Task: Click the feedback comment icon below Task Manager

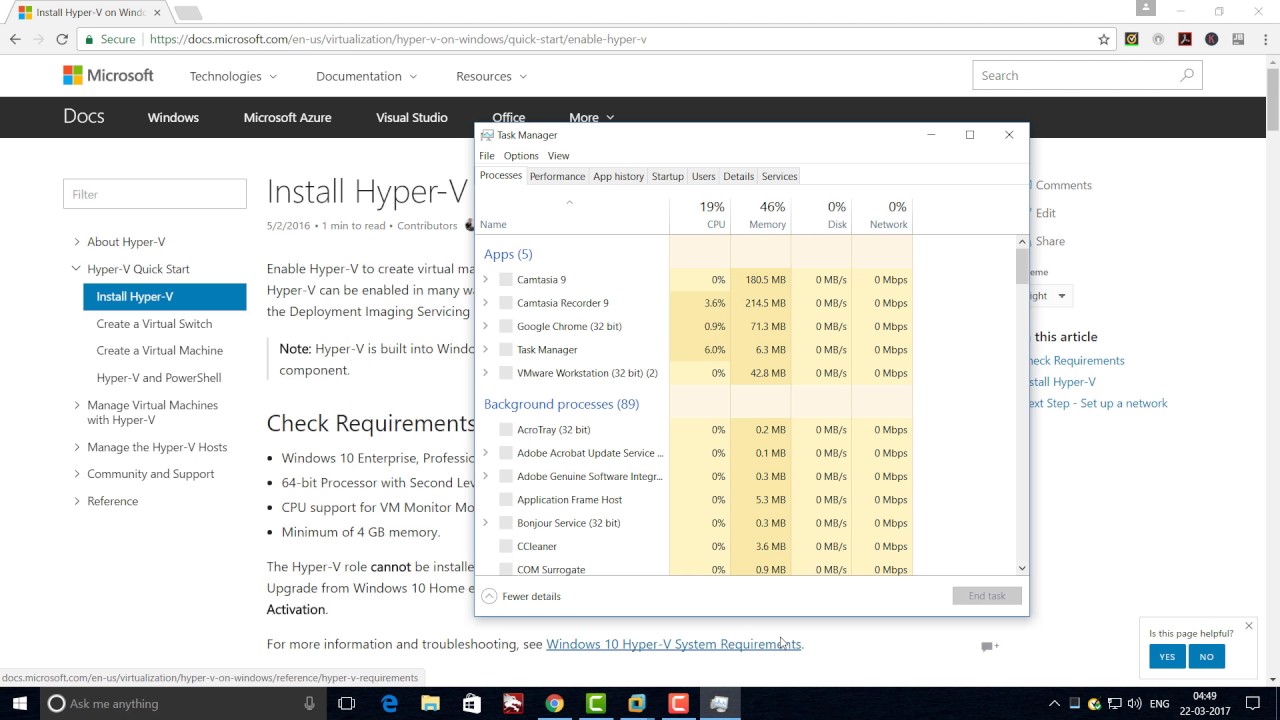Action: tap(989, 646)
